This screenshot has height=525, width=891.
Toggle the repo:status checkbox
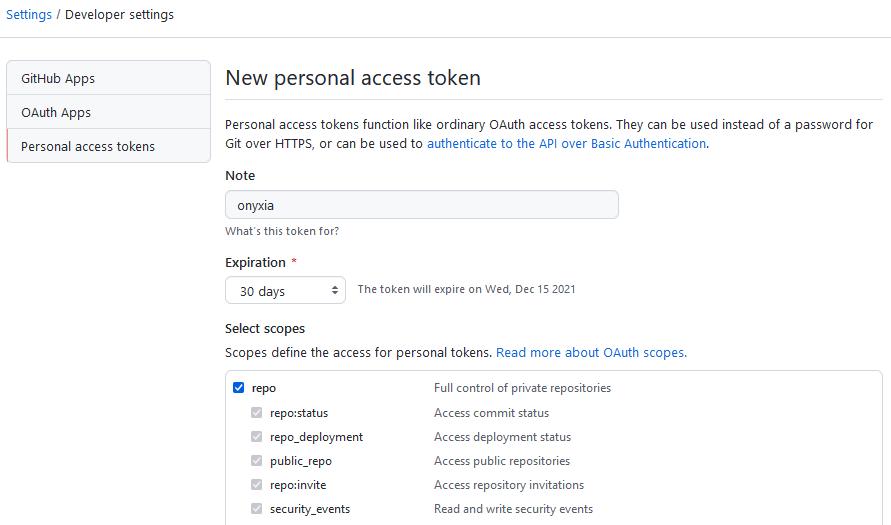coord(256,413)
